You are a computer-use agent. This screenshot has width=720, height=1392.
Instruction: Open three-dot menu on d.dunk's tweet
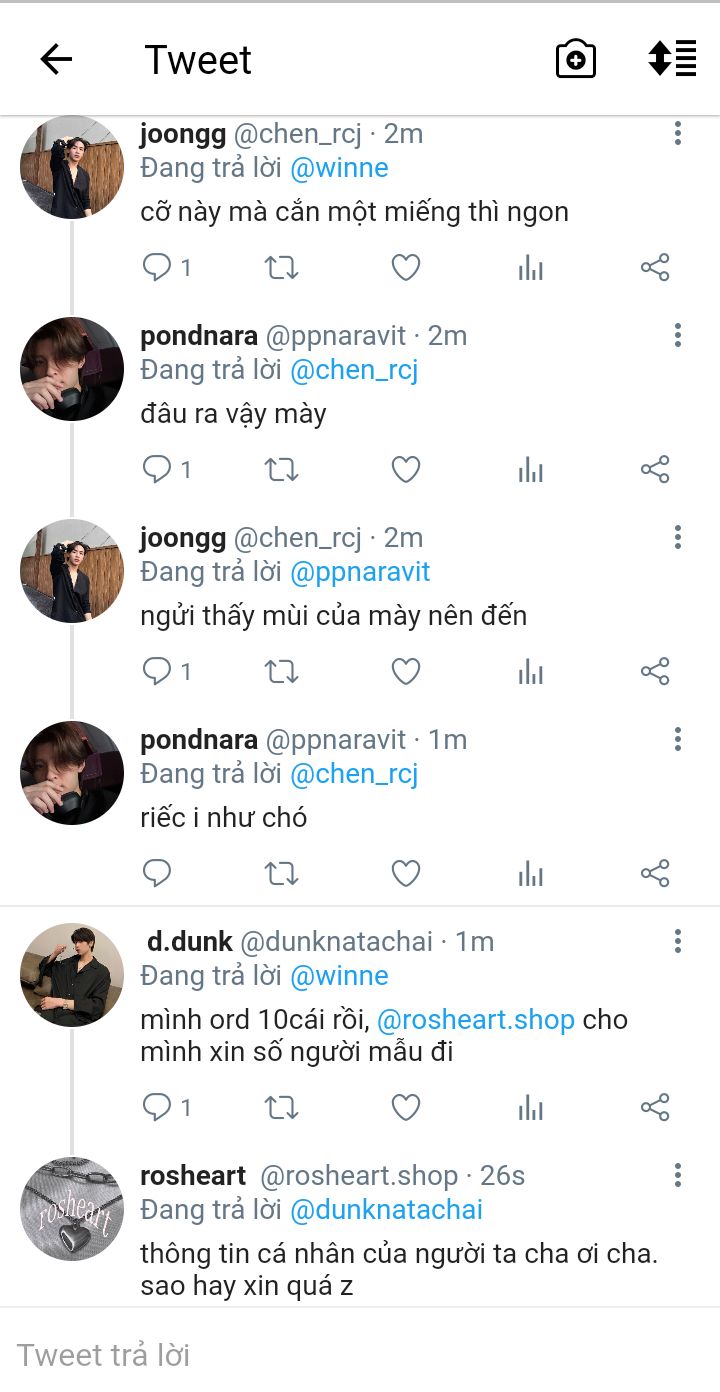(678, 941)
